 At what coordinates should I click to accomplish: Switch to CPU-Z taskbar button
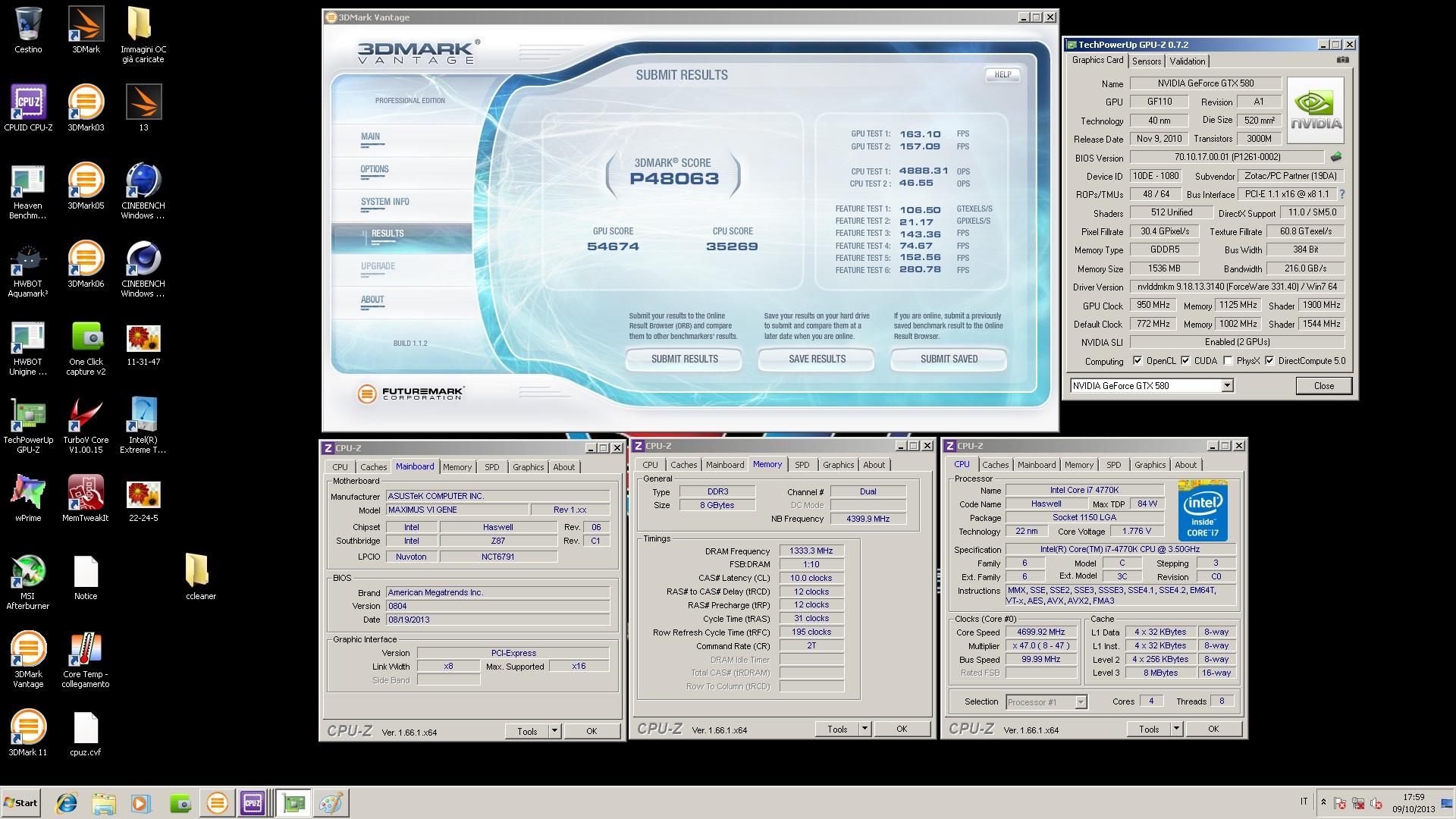pyautogui.click(x=253, y=802)
